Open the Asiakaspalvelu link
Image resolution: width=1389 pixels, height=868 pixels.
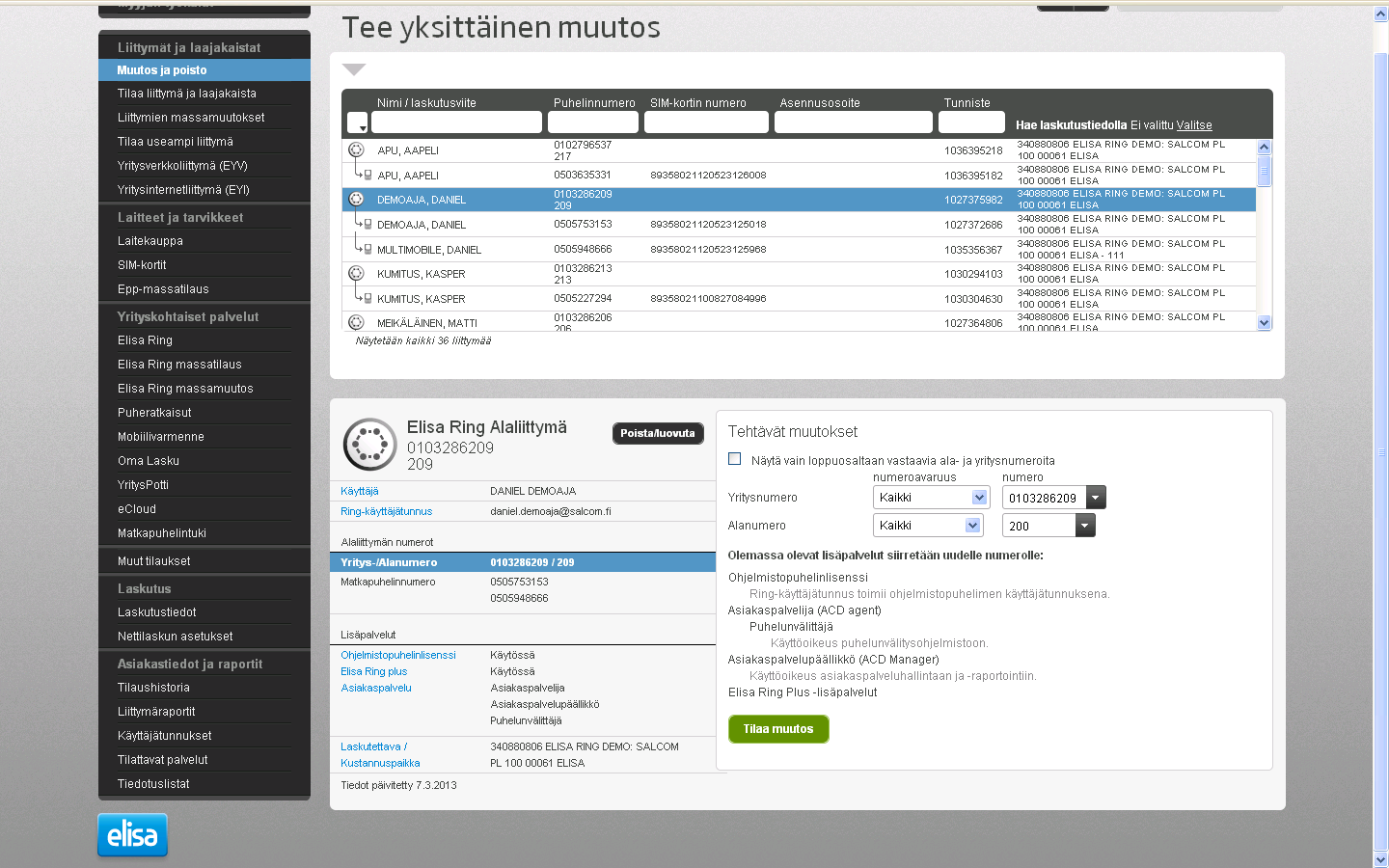coord(376,688)
